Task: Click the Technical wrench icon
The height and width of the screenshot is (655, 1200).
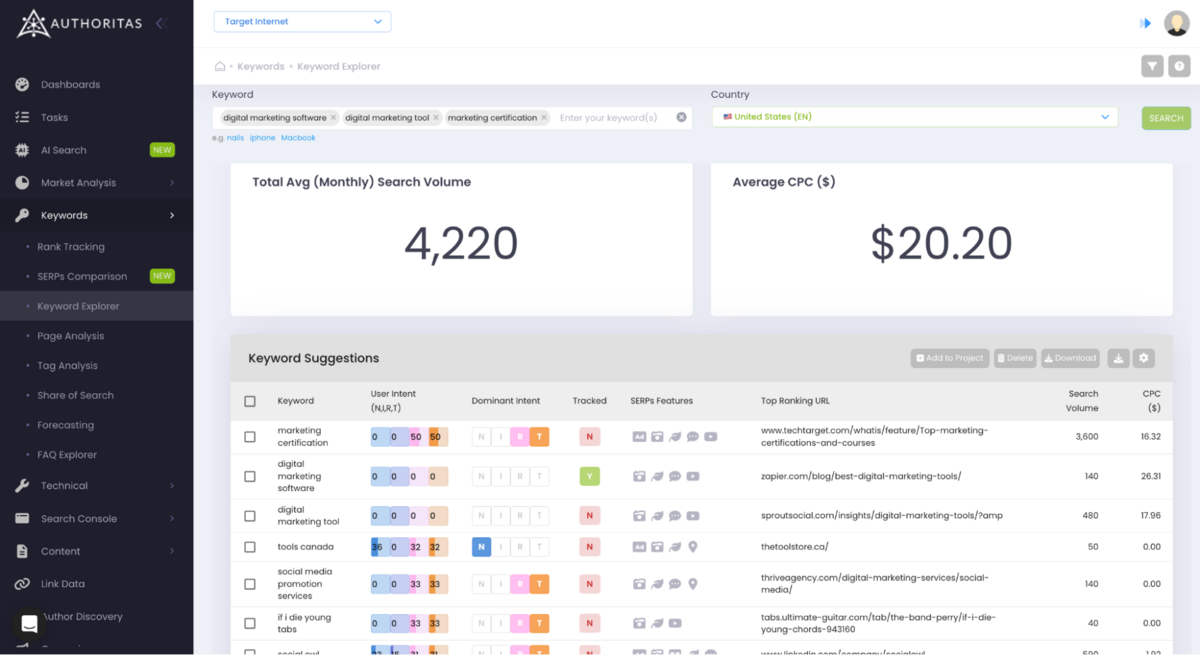Action: point(22,486)
